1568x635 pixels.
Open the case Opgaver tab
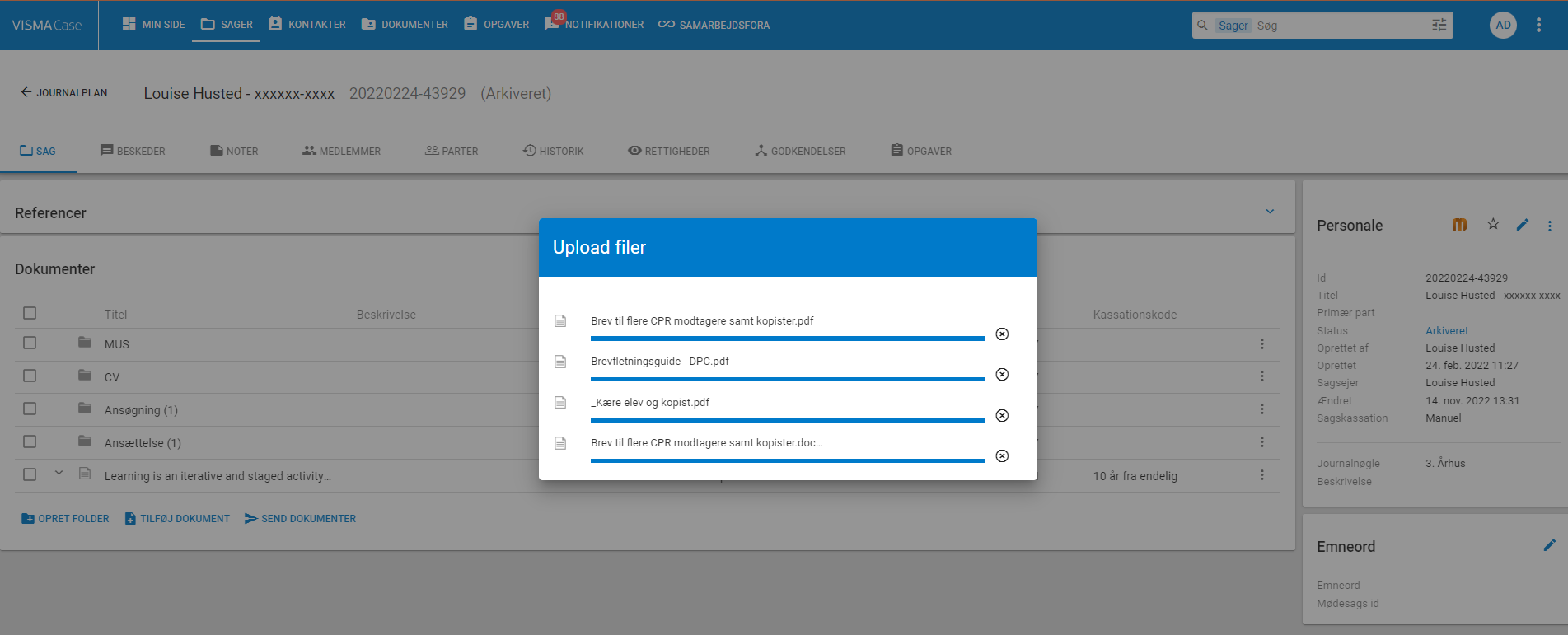pos(920,151)
